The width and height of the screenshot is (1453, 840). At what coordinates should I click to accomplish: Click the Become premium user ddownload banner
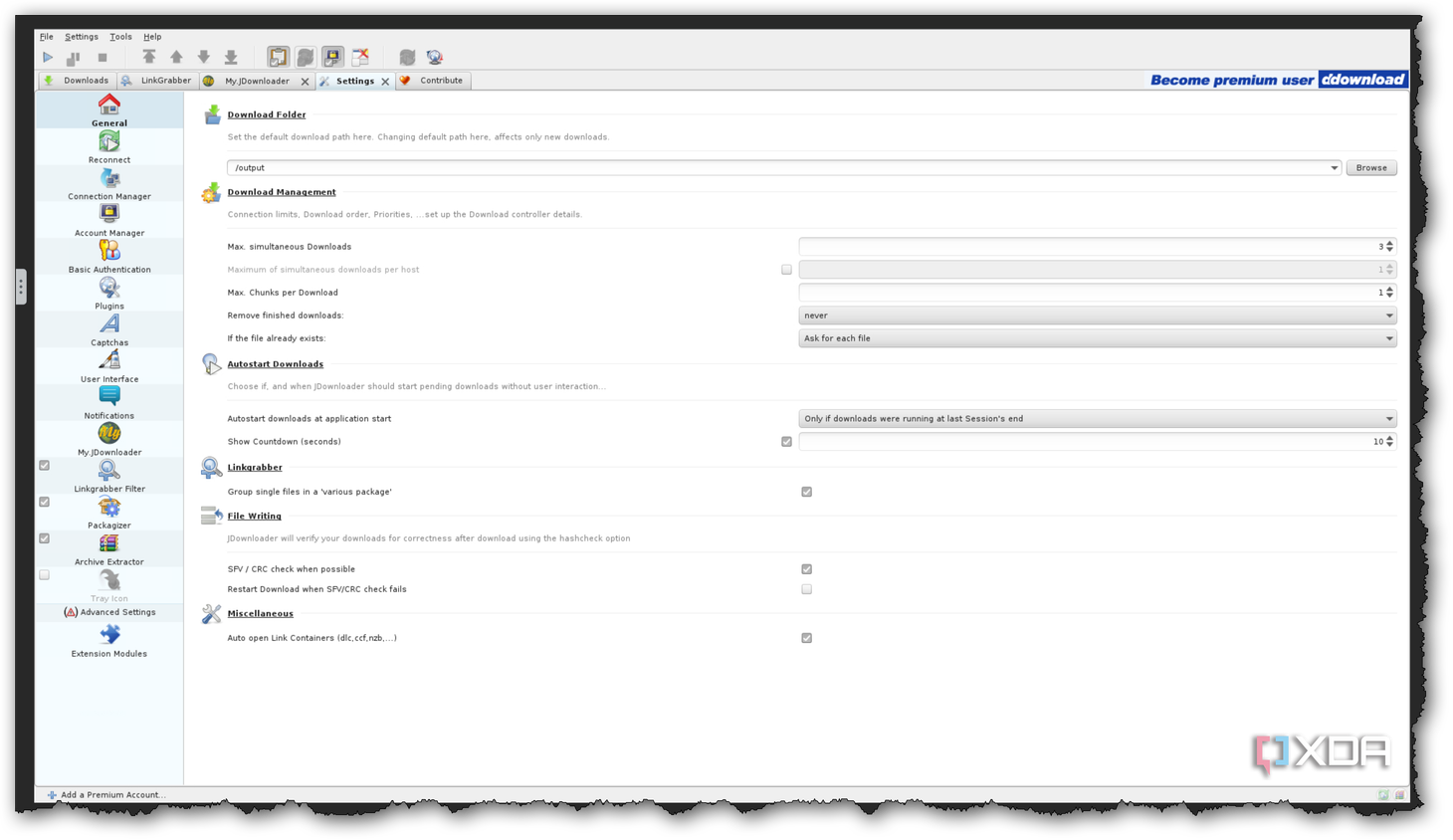(1279, 80)
